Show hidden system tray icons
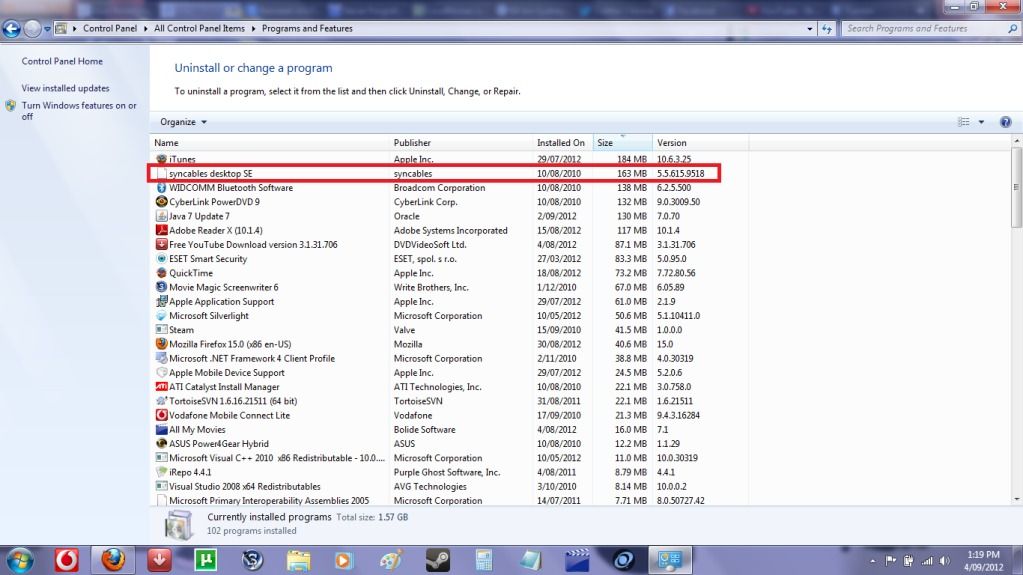Viewport: 1023px width, 575px height. click(872, 561)
